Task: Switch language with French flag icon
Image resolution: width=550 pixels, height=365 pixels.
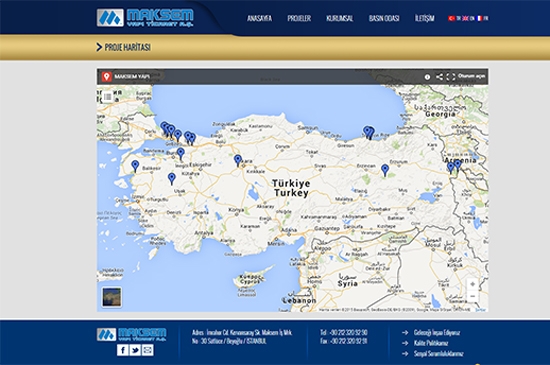Action: point(479,18)
